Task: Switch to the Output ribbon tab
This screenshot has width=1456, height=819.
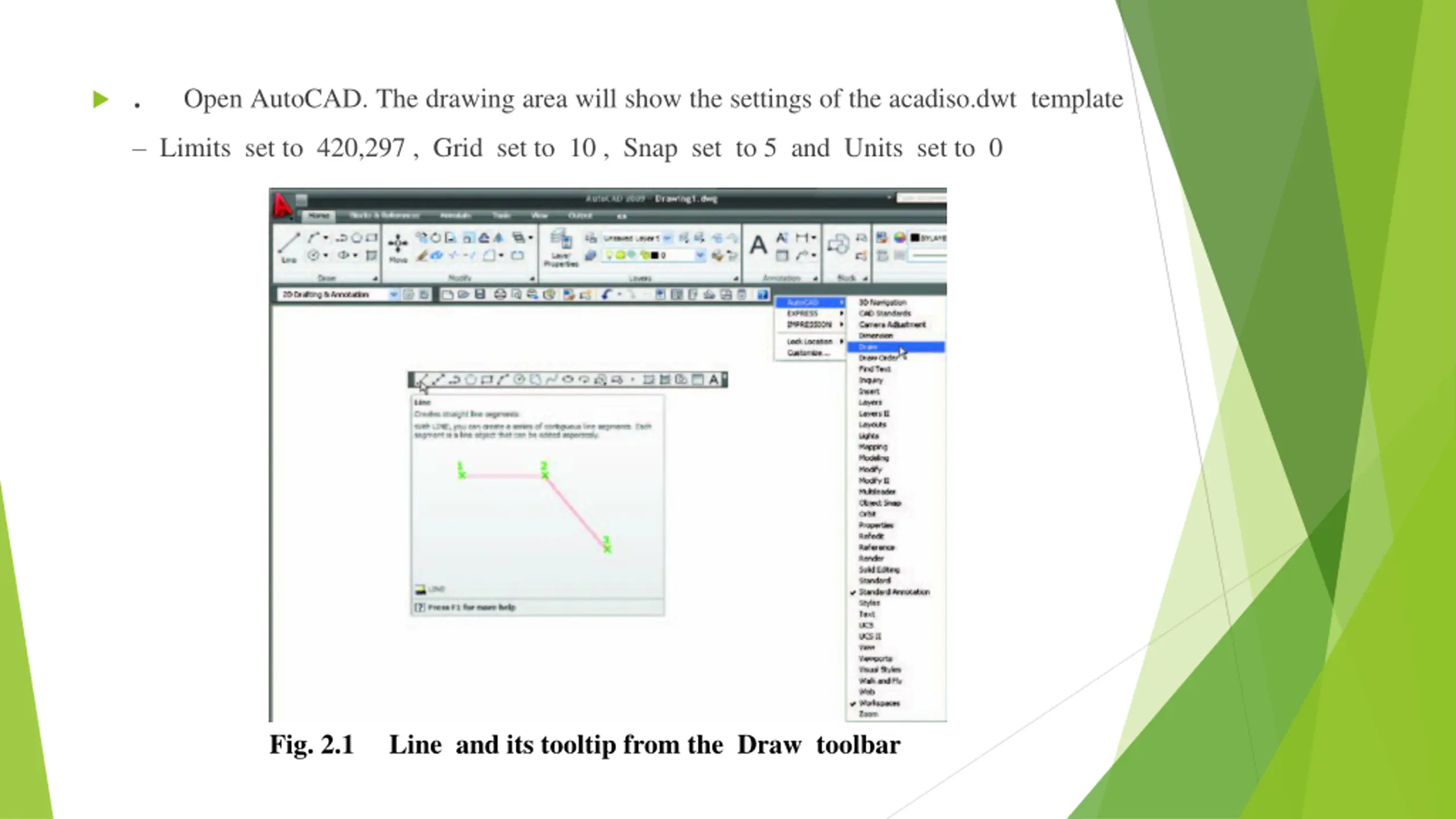Action: (x=580, y=216)
